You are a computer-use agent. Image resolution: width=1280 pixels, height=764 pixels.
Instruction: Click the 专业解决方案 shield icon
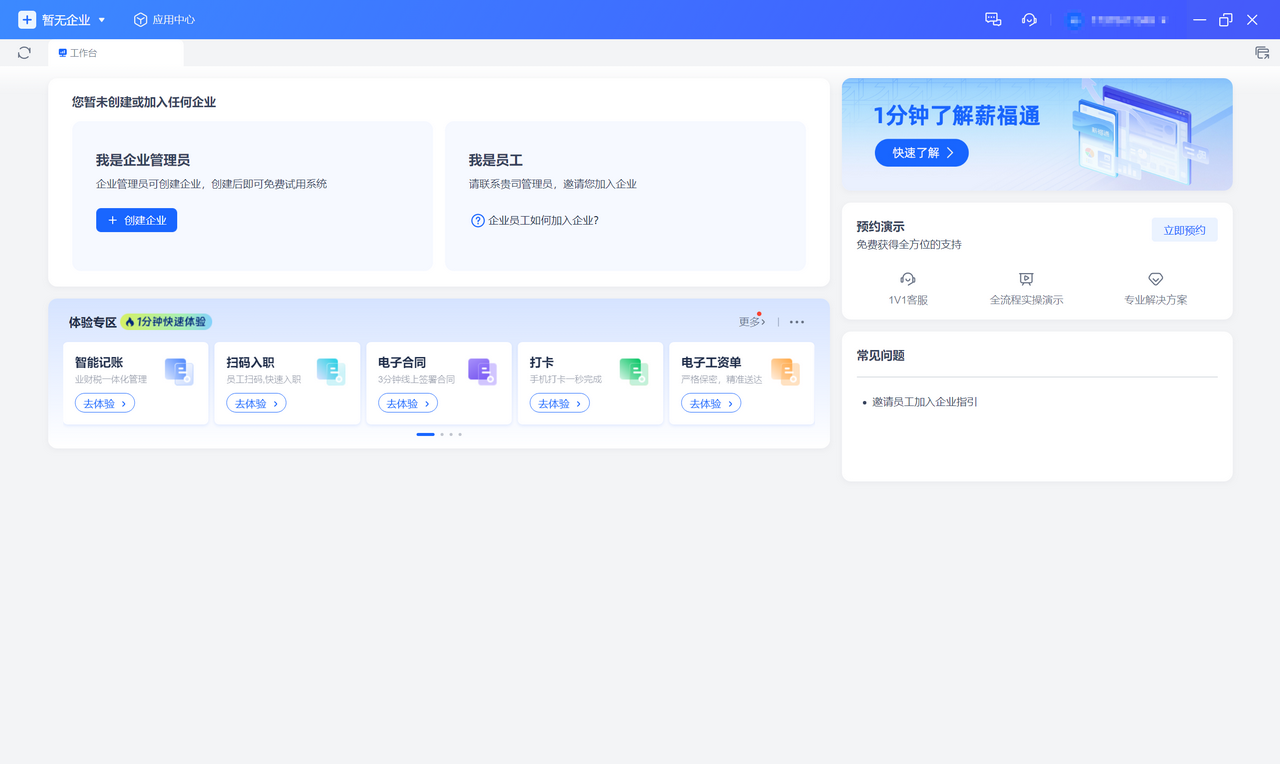1155,279
